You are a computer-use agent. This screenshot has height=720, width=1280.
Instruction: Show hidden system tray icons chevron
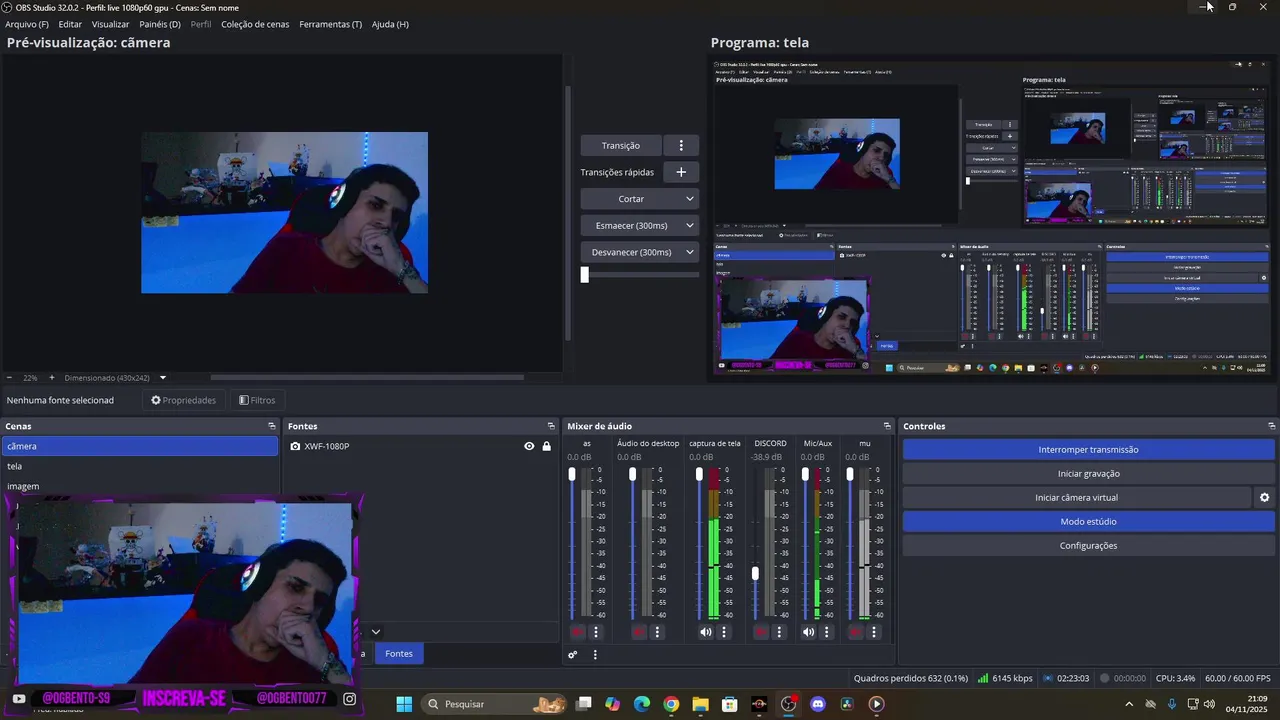1129,704
